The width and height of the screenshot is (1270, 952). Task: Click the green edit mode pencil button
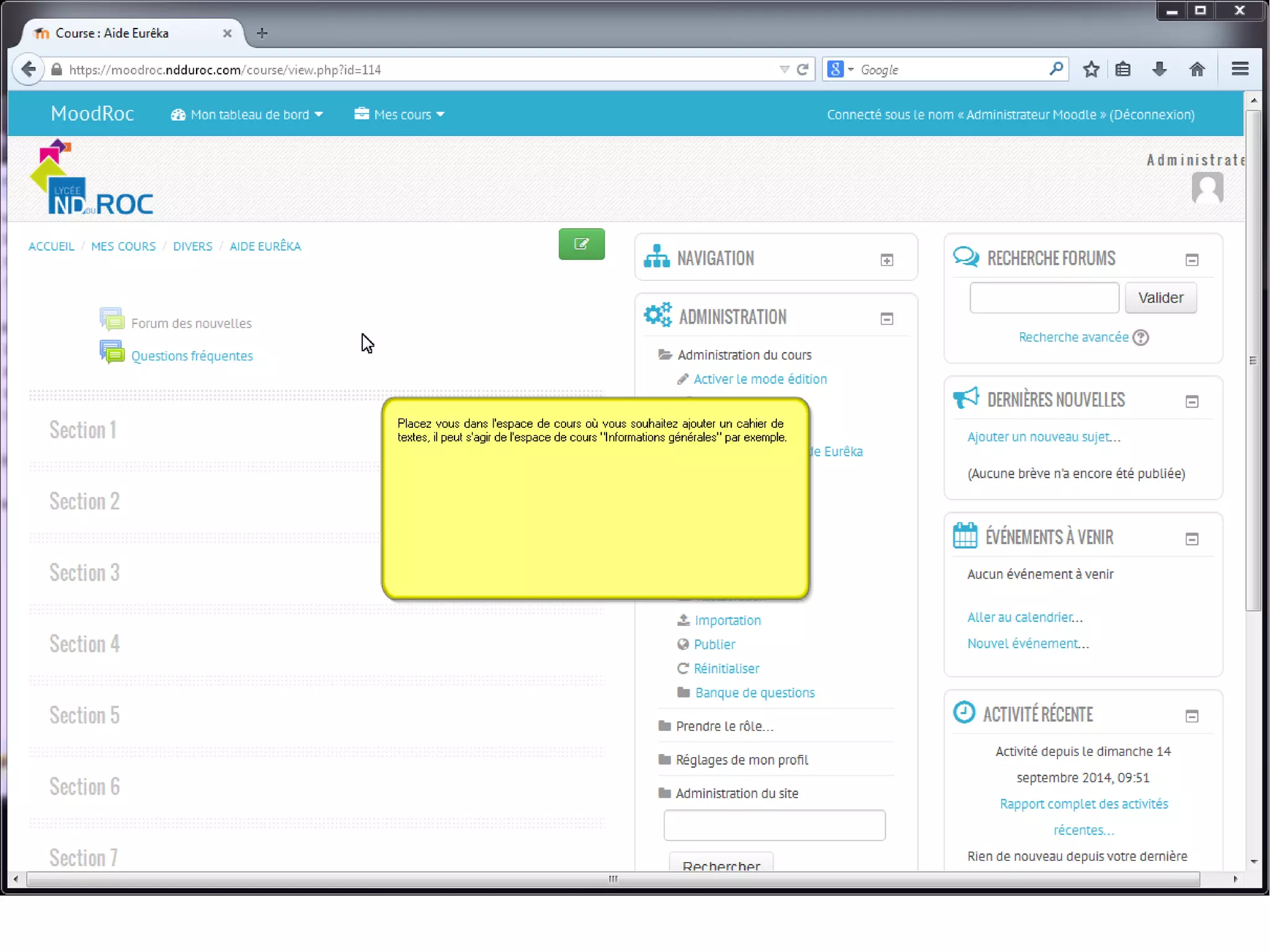[x=581, y=244]
